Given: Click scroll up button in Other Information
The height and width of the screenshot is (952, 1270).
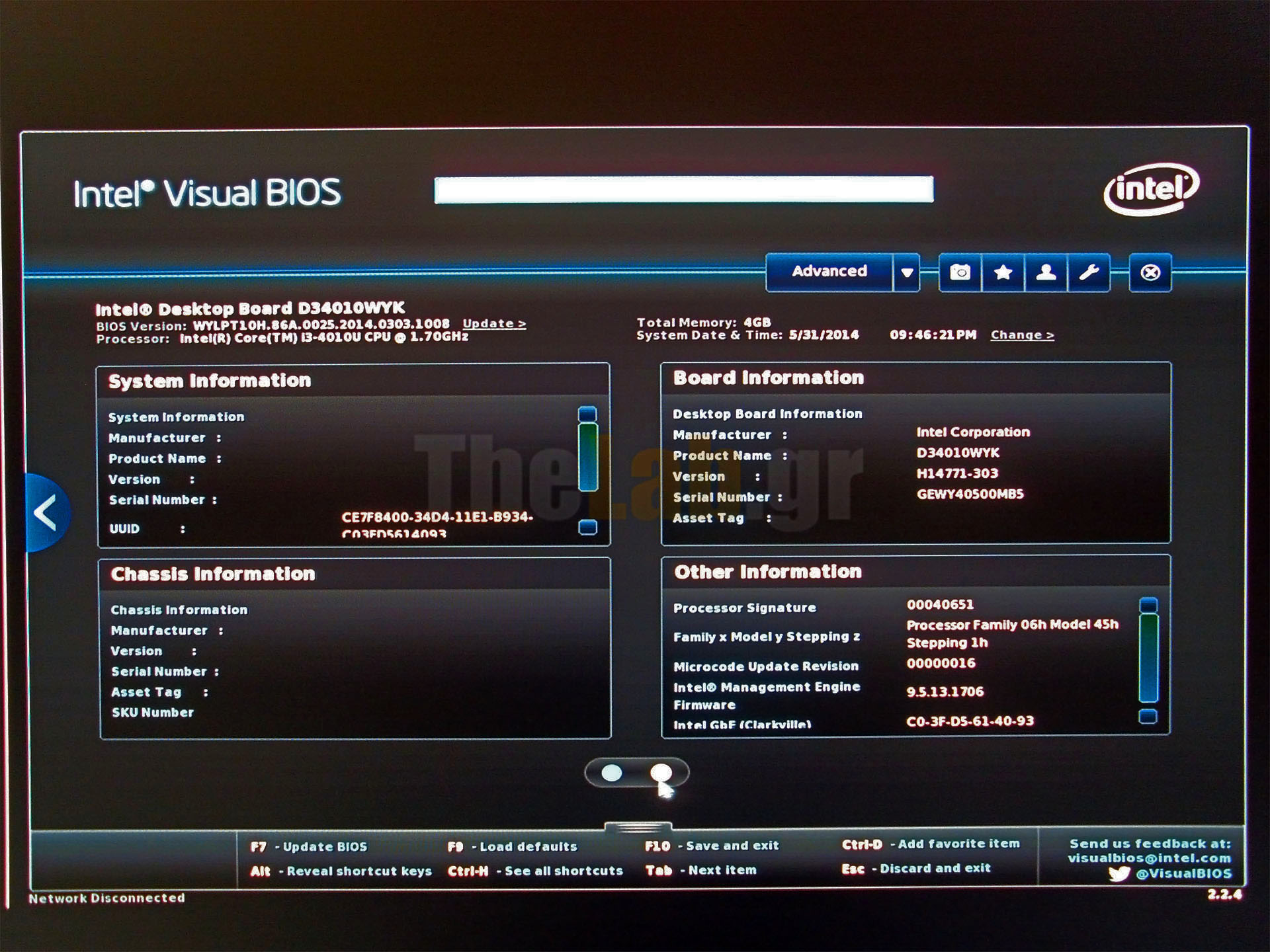Looking at the screenshot, I should click(1149, 605).
